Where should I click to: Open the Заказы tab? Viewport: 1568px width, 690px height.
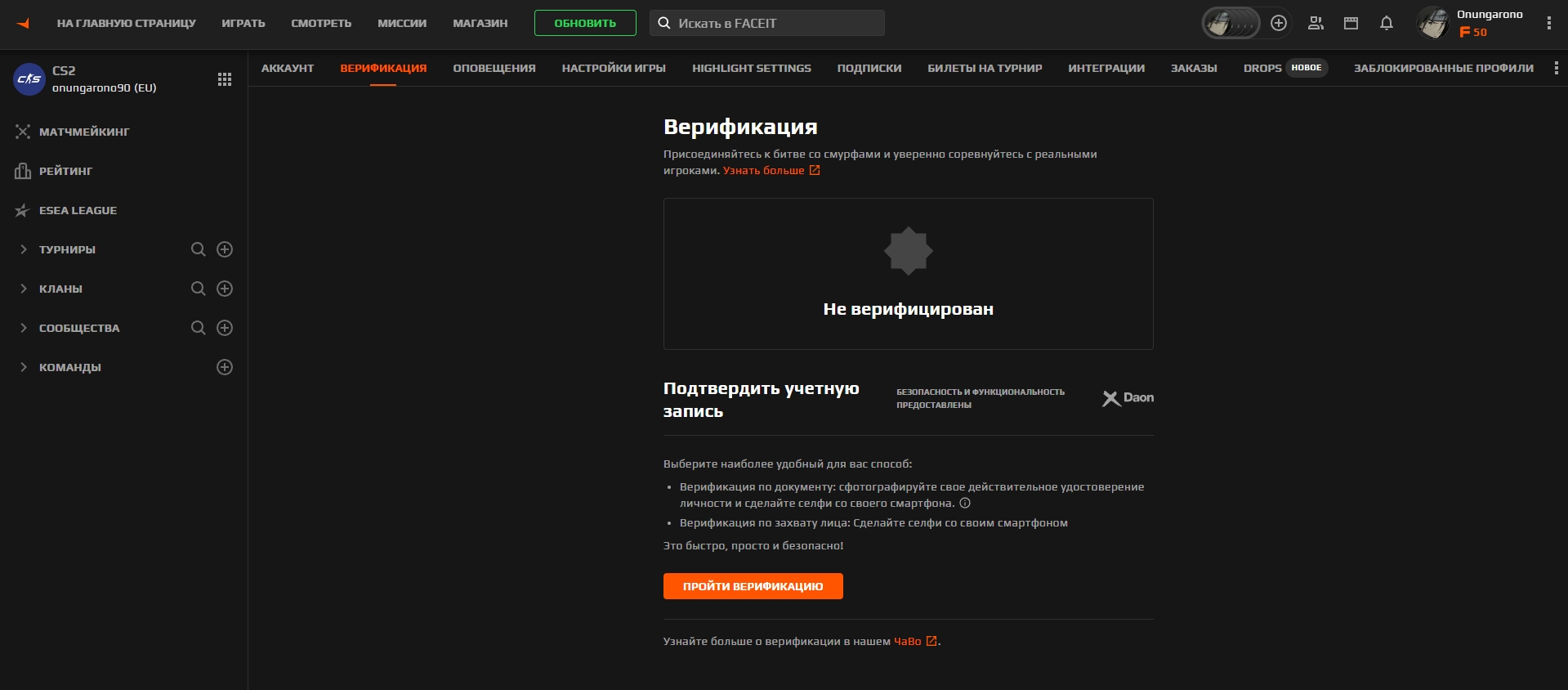pyautogui.click(x=1194, y=68)
